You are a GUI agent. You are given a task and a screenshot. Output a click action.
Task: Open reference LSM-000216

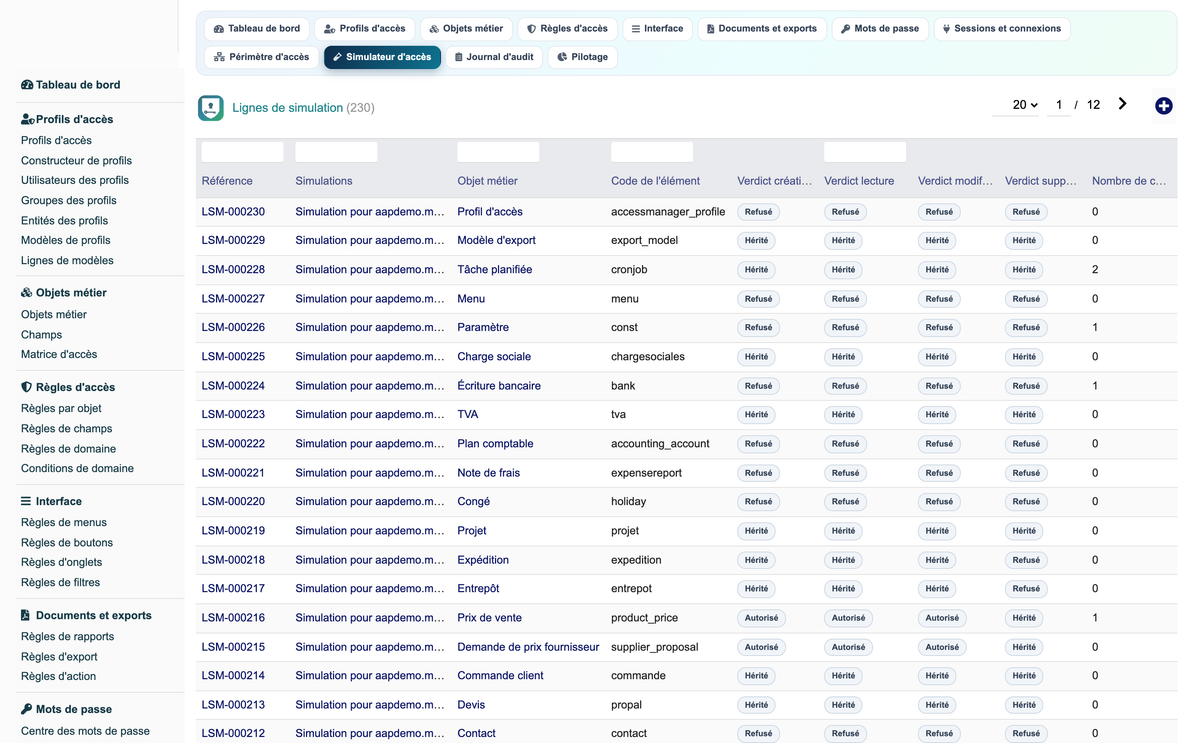pyautogui.click(x=233, y=618)
